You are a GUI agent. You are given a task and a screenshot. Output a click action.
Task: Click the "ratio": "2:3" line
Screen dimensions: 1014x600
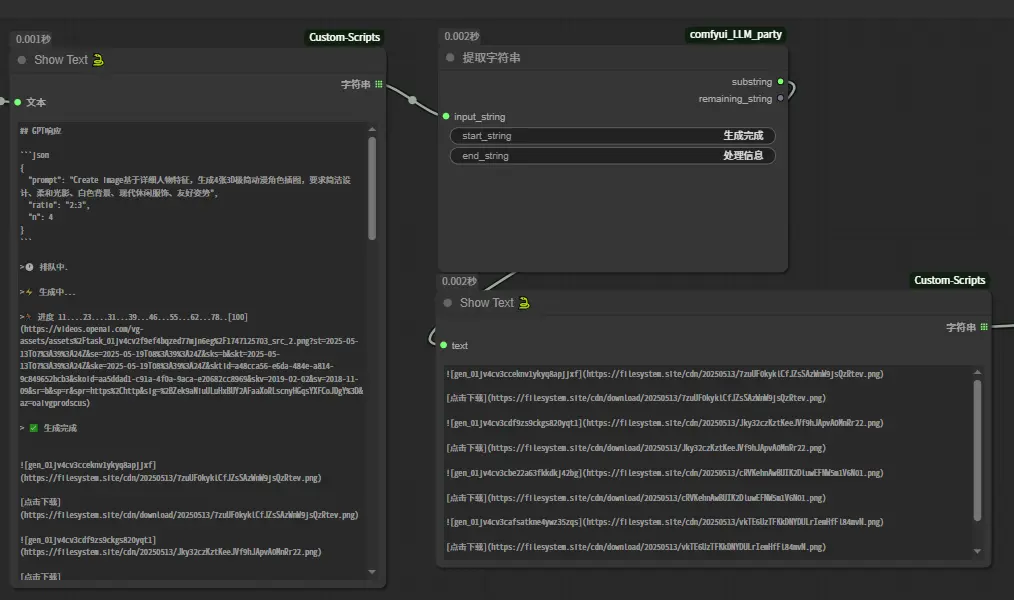[59, 205]
